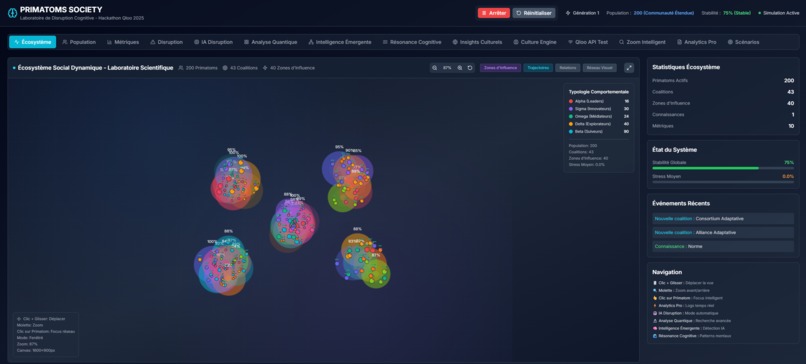Open the Disruption tab
The width and height of the screenshot is (806, 364).
click(166, 42)
